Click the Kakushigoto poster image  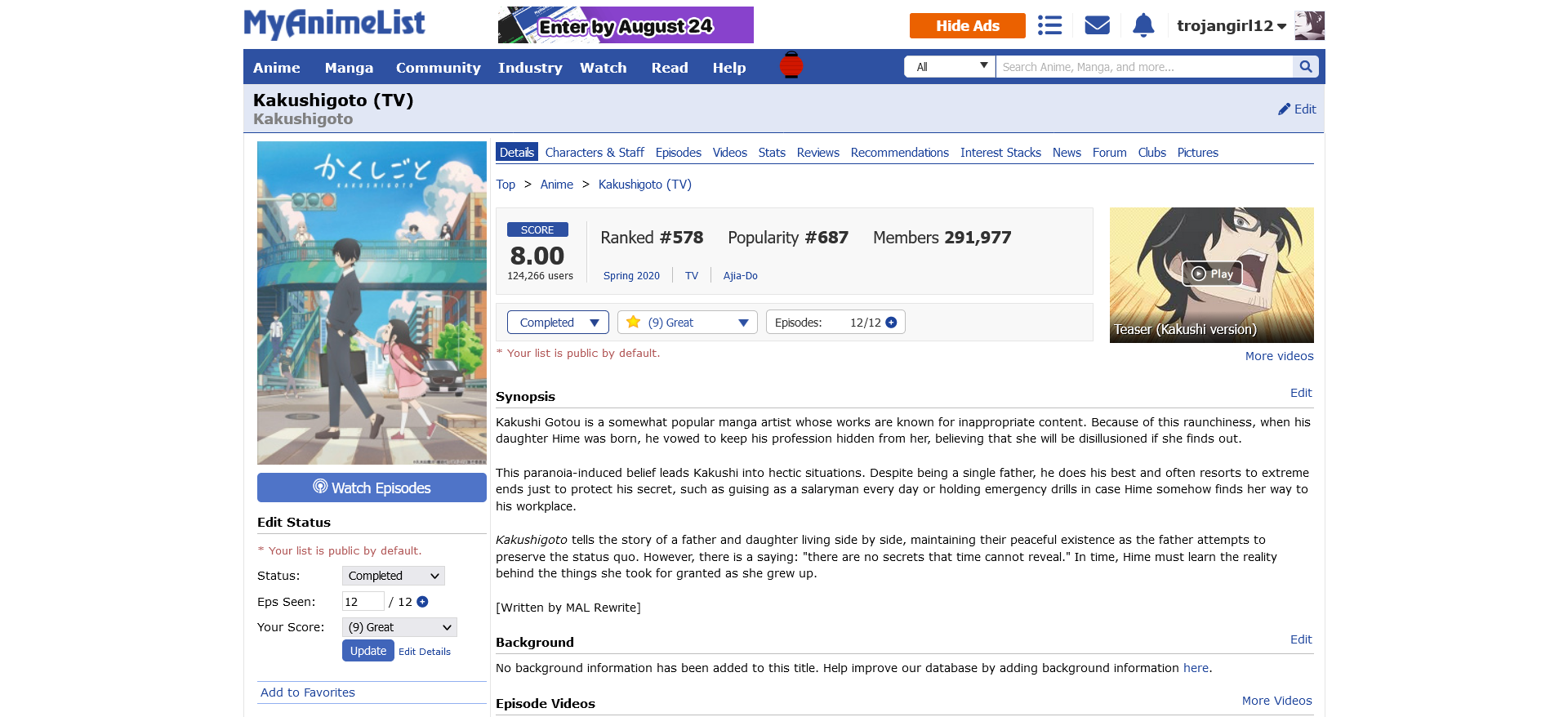click(372, 303)
